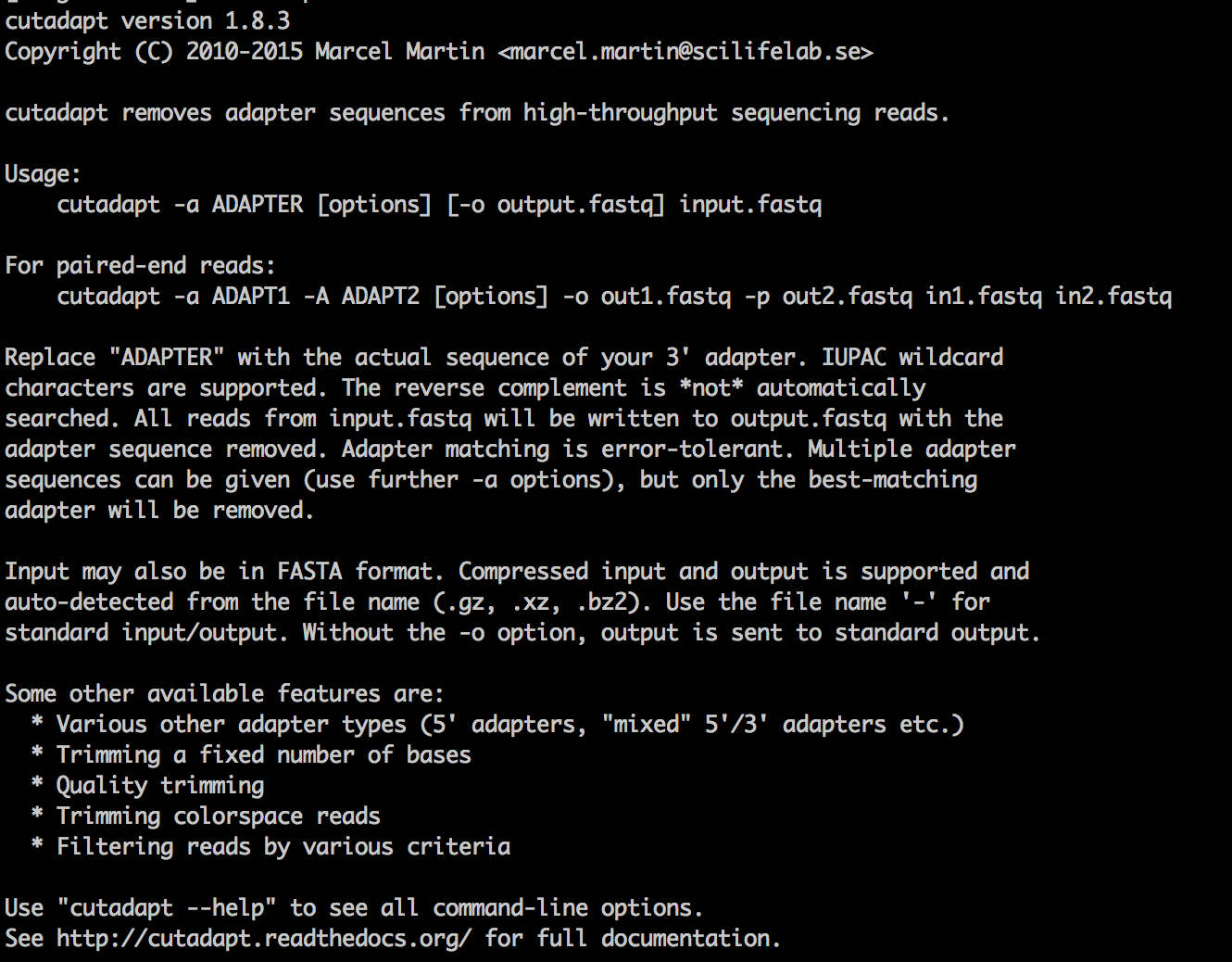This screenshot has height=962, width=1232.
Task: Click the word "FASTA" in the input paragraph
Action: 309,572
